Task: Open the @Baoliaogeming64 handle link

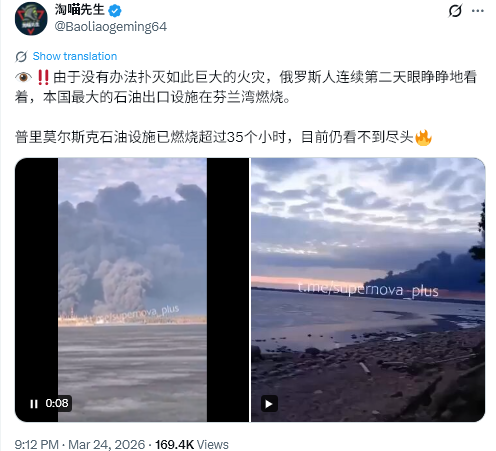Action: [111, 27]
